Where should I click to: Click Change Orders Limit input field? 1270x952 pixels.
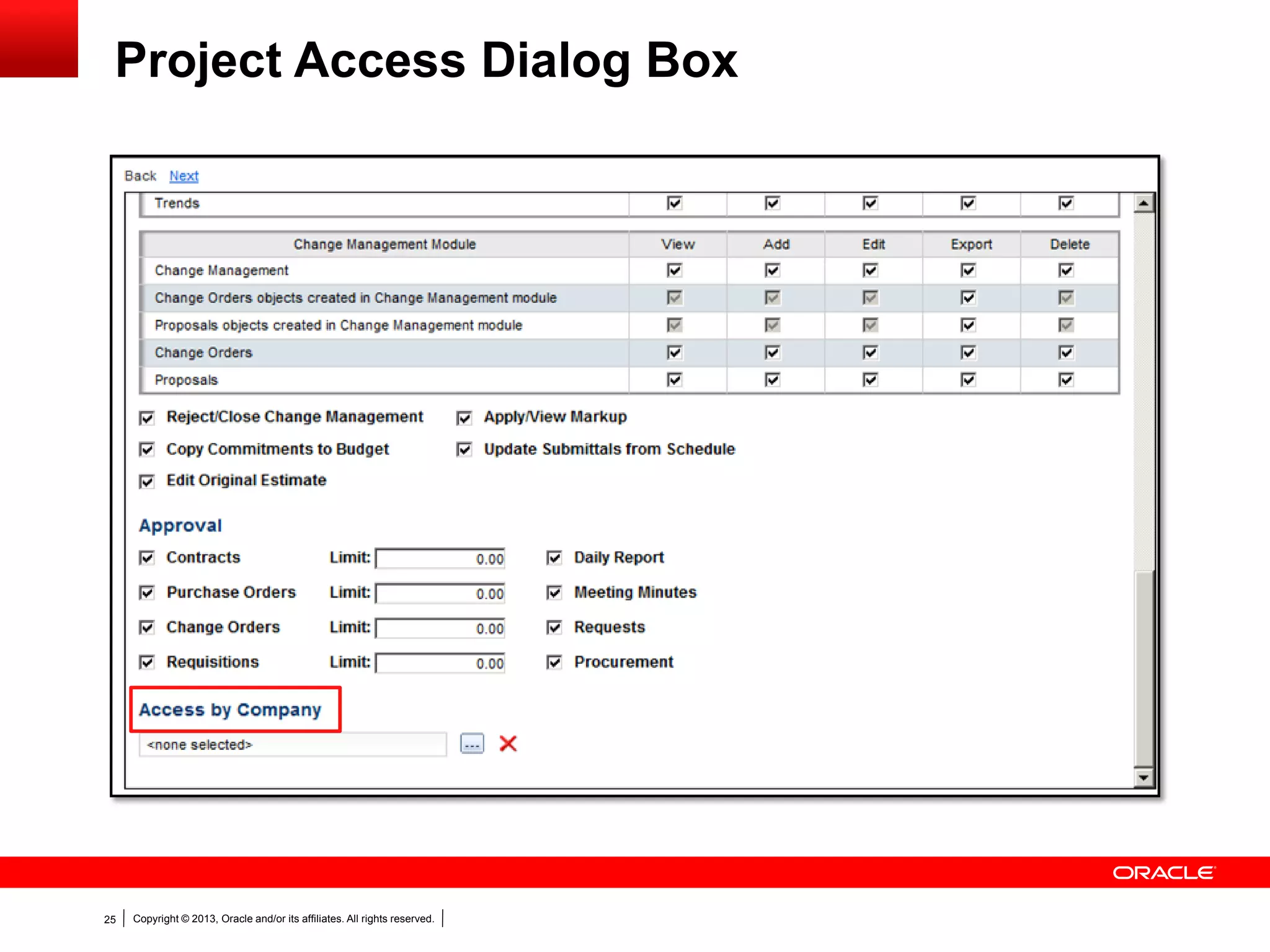pos(440,628)
